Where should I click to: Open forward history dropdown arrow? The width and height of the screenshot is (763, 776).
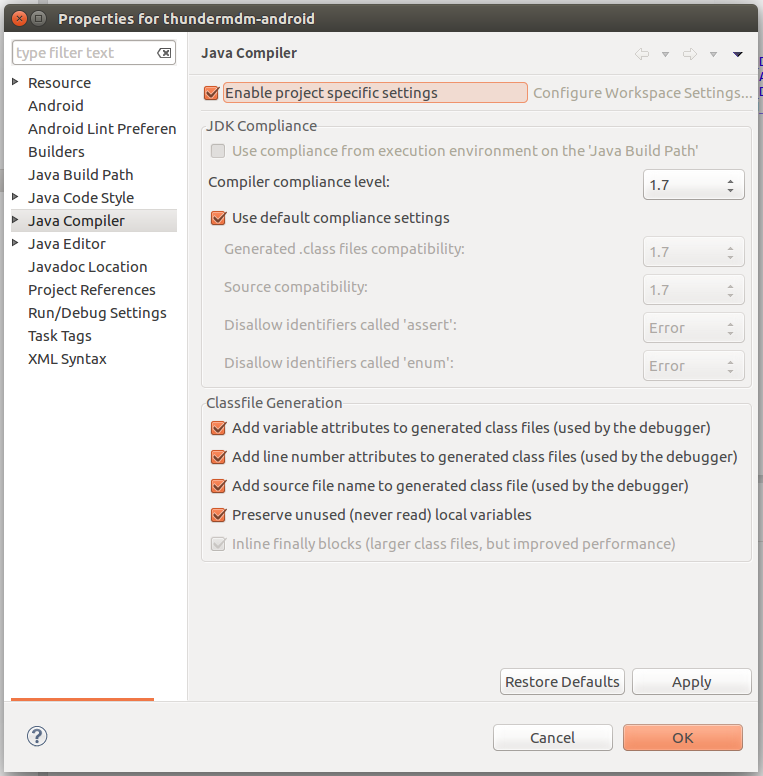[x=714, y=54]
